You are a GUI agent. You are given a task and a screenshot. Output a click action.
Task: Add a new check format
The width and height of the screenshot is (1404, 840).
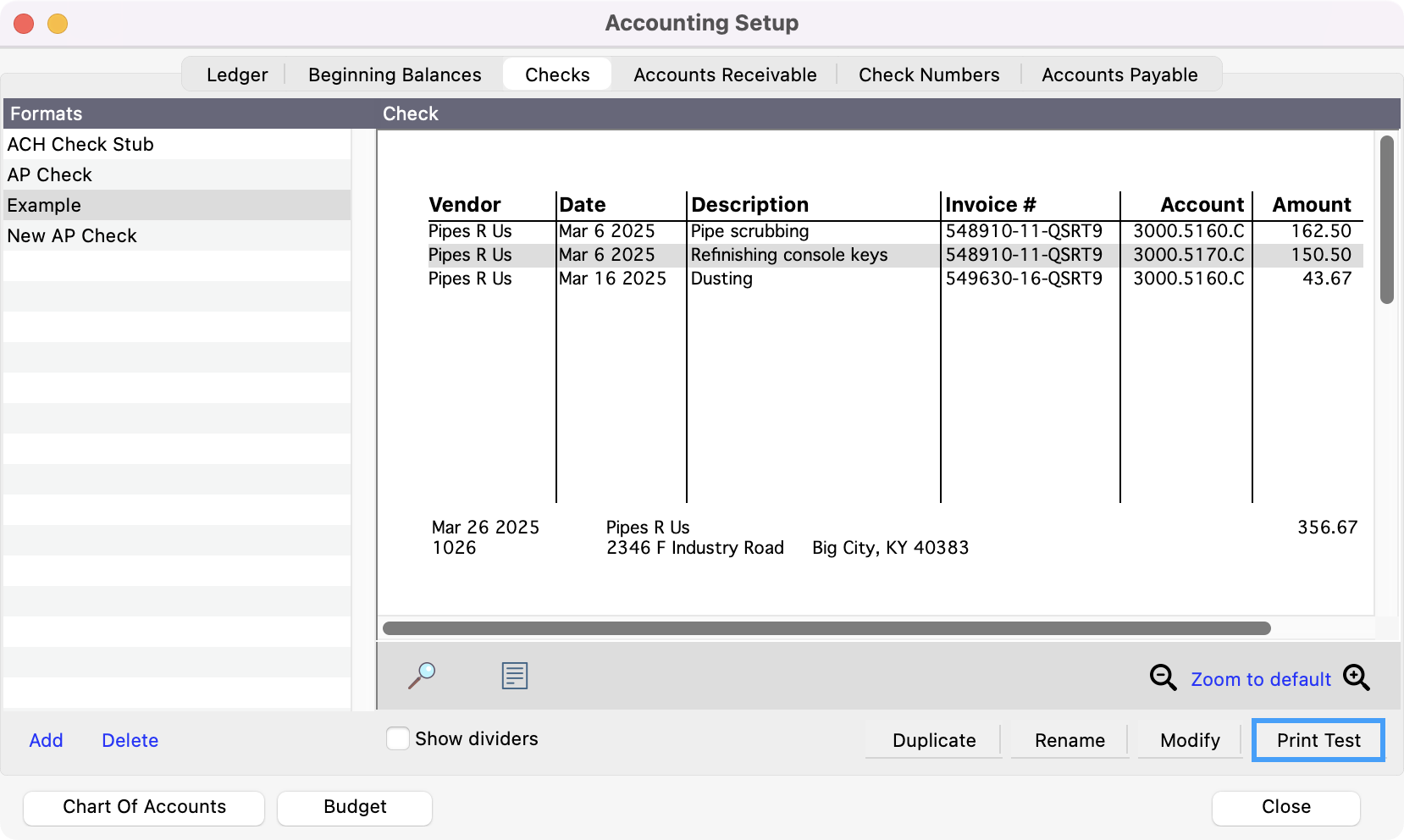(46, 740)
